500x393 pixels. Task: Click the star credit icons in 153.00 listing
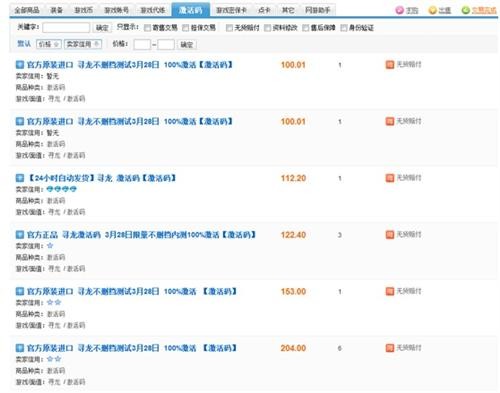point(54,302)
